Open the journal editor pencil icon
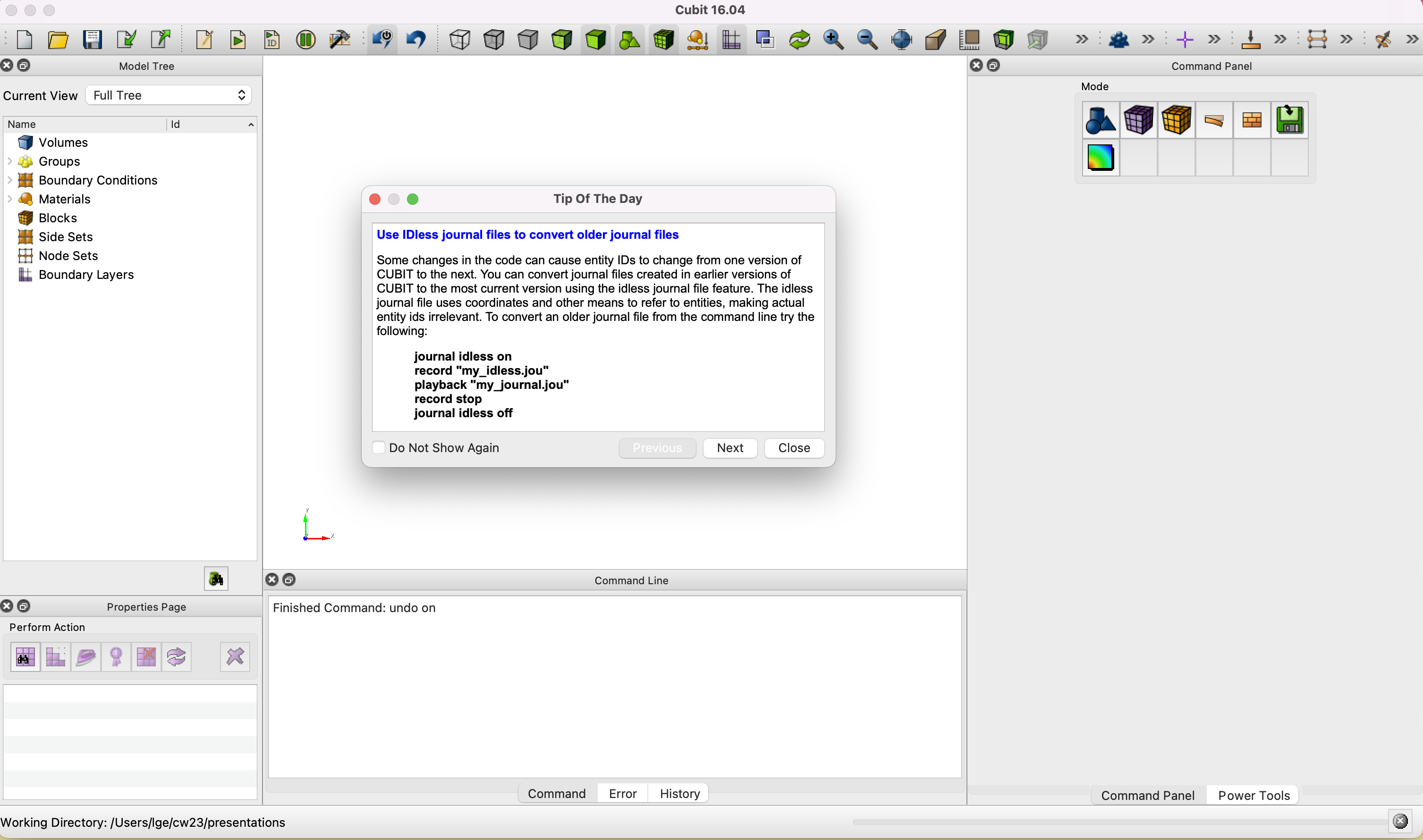The height and width of the screenshot is (840, 1423). pyautogui.click(x=204, y=40)
